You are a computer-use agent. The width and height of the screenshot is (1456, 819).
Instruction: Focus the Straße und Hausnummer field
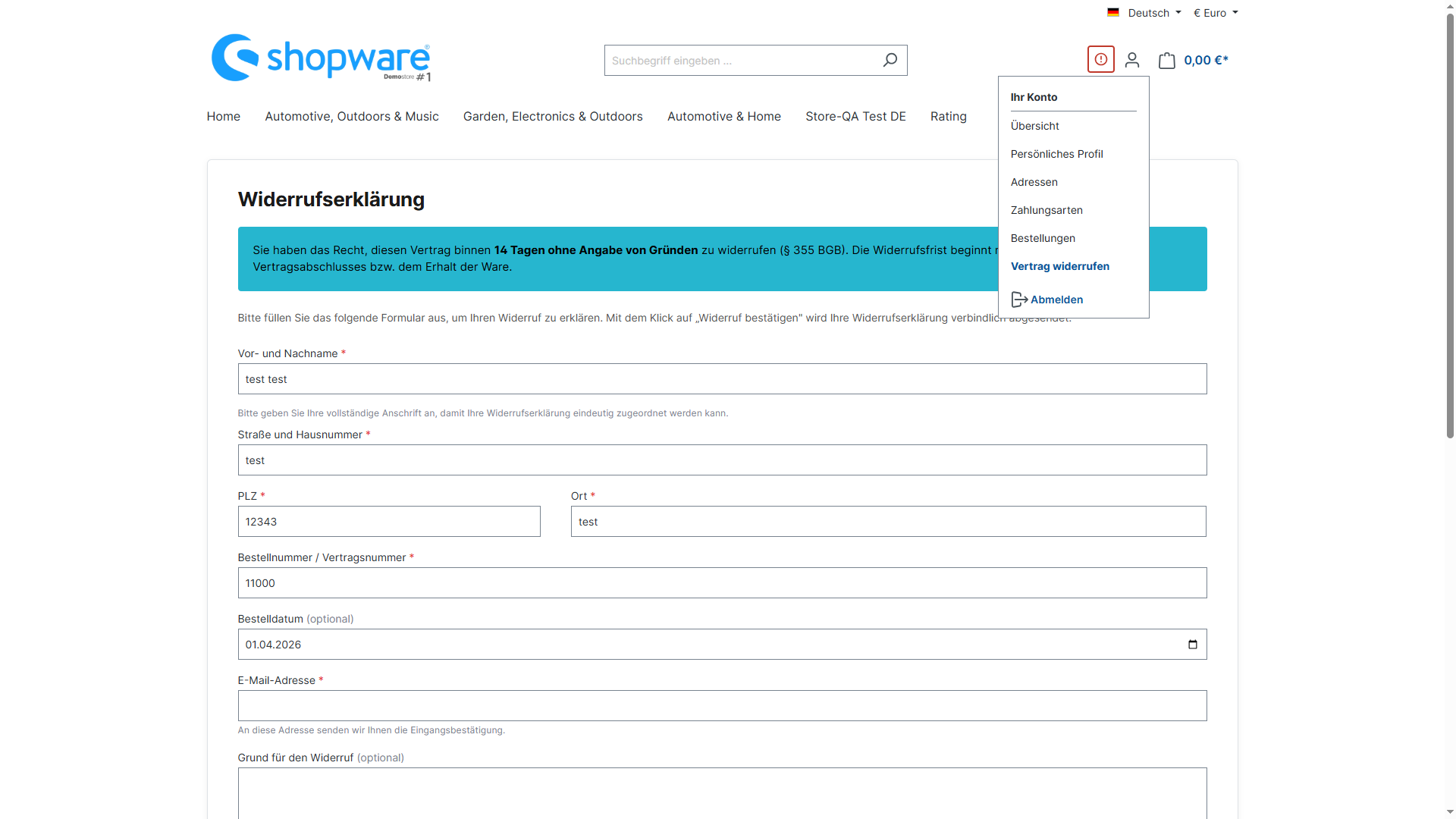[722, 460]
